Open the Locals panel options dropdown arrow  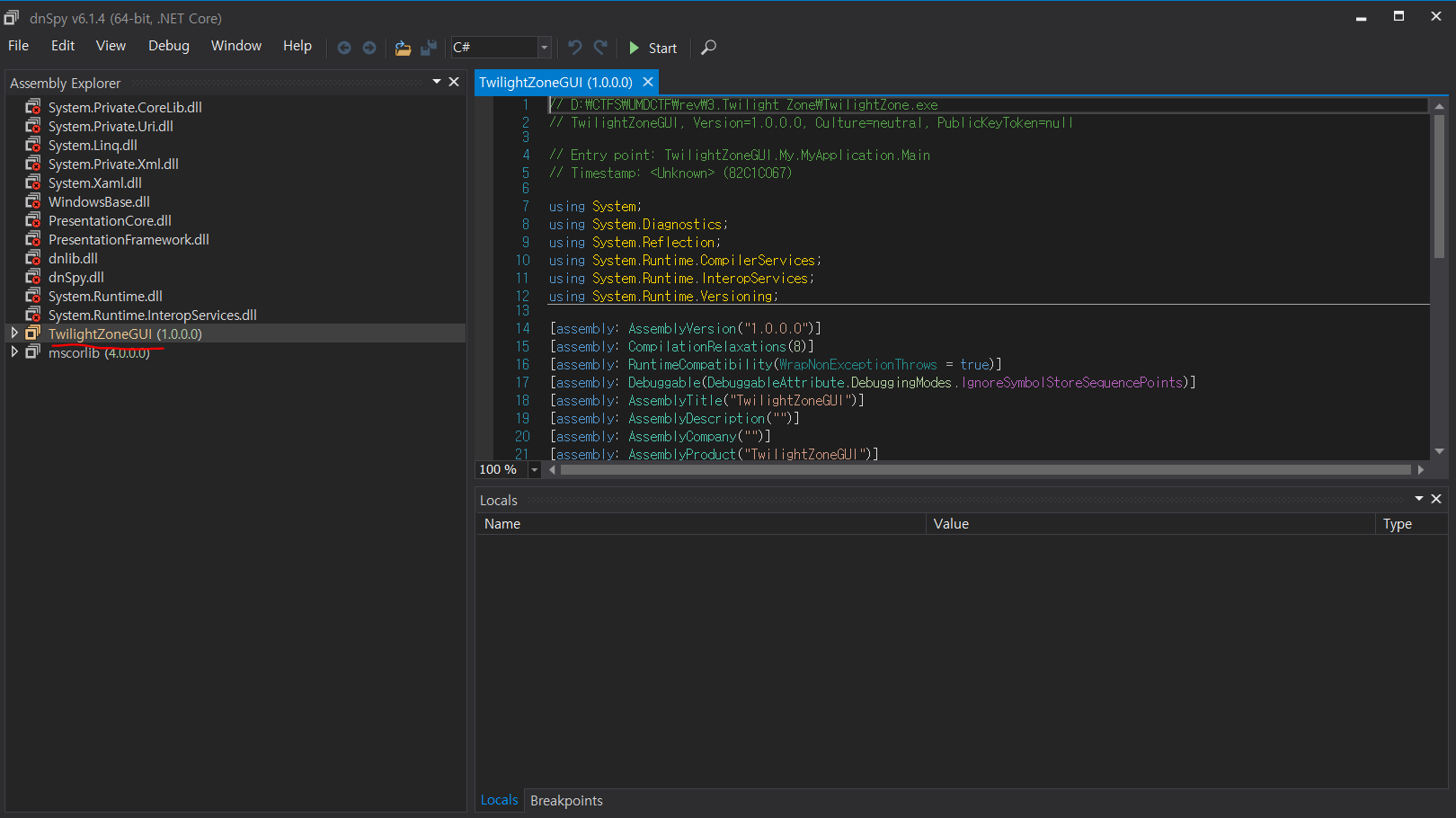point(1419,499)
